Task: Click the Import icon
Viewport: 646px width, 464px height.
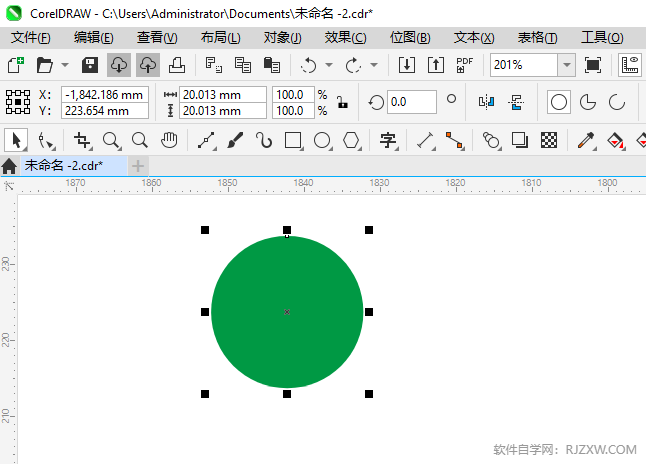Action: [407, 65]
